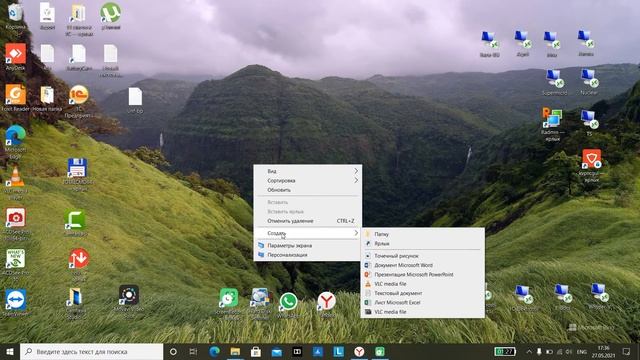Click the taskbar search box
This screenshot has width=640, height=360.
click(91, 351)
